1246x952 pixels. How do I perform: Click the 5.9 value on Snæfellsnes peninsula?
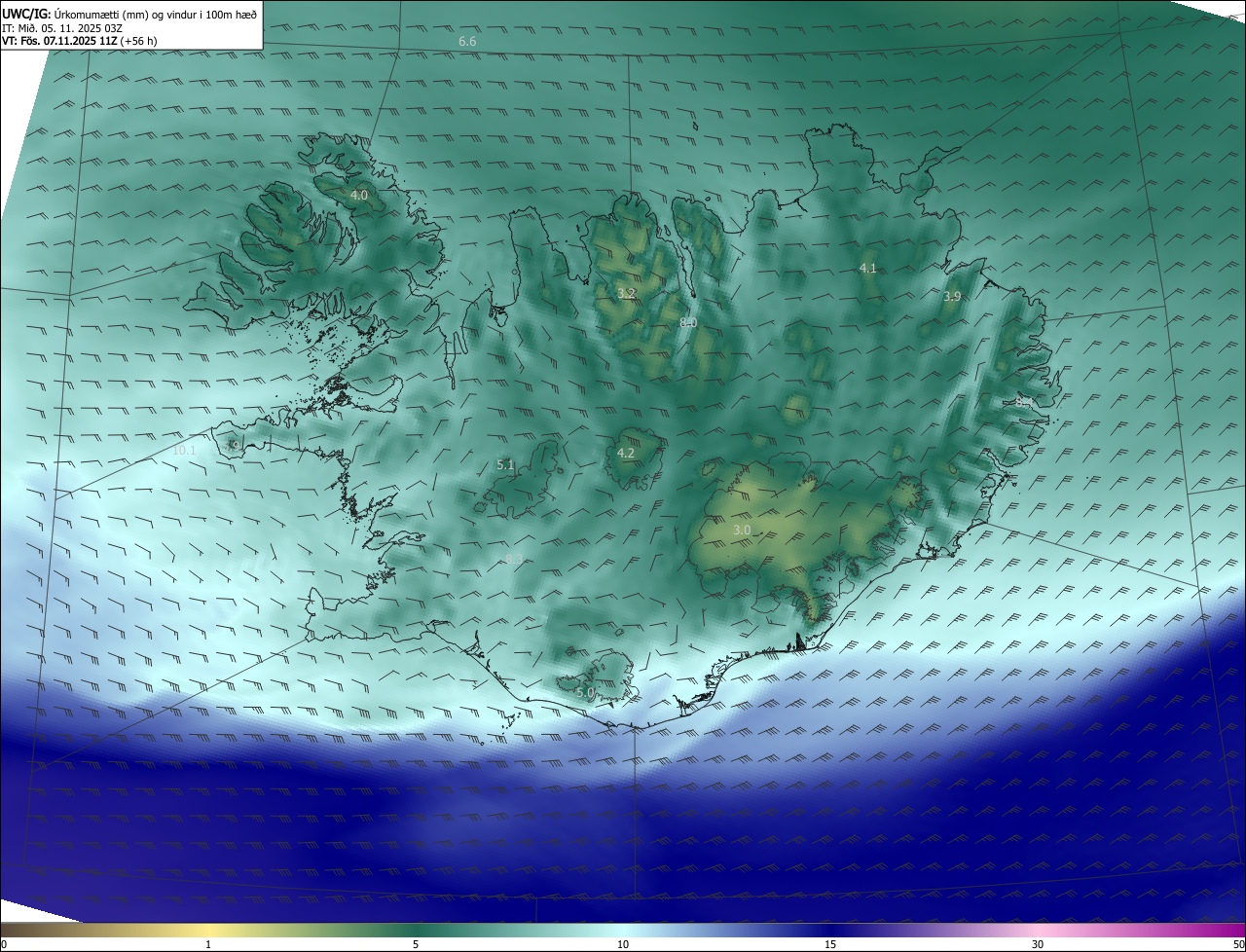[x=232, y=446]
